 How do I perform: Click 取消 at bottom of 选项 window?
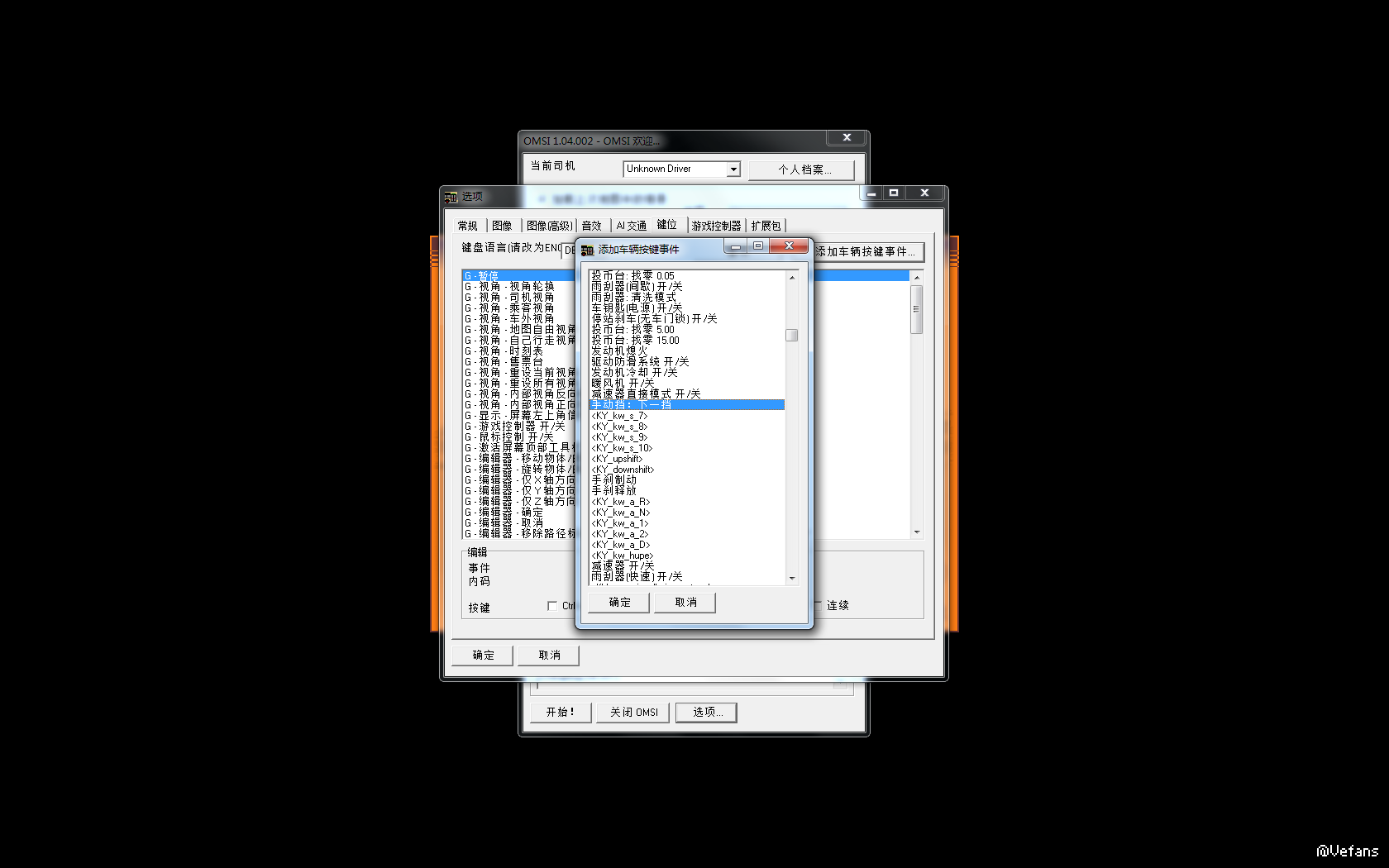point(549,656)
